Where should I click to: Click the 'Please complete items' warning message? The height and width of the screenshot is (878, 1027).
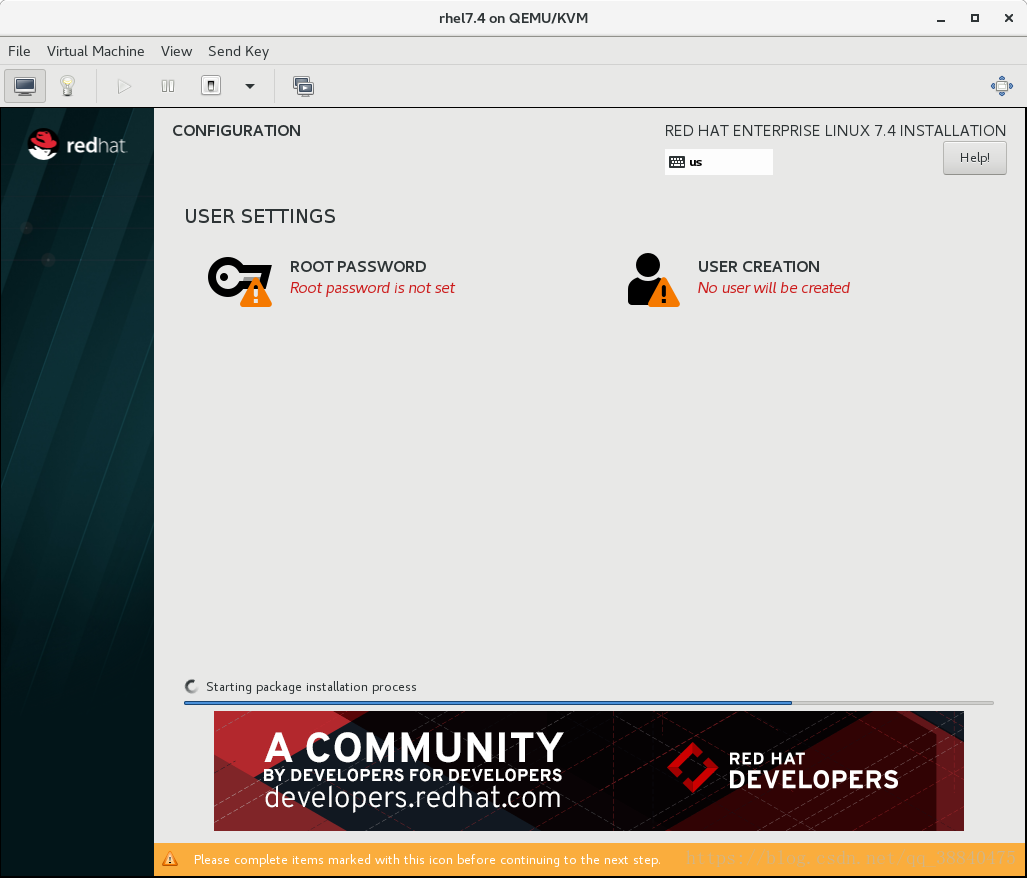tap(427, 860)
